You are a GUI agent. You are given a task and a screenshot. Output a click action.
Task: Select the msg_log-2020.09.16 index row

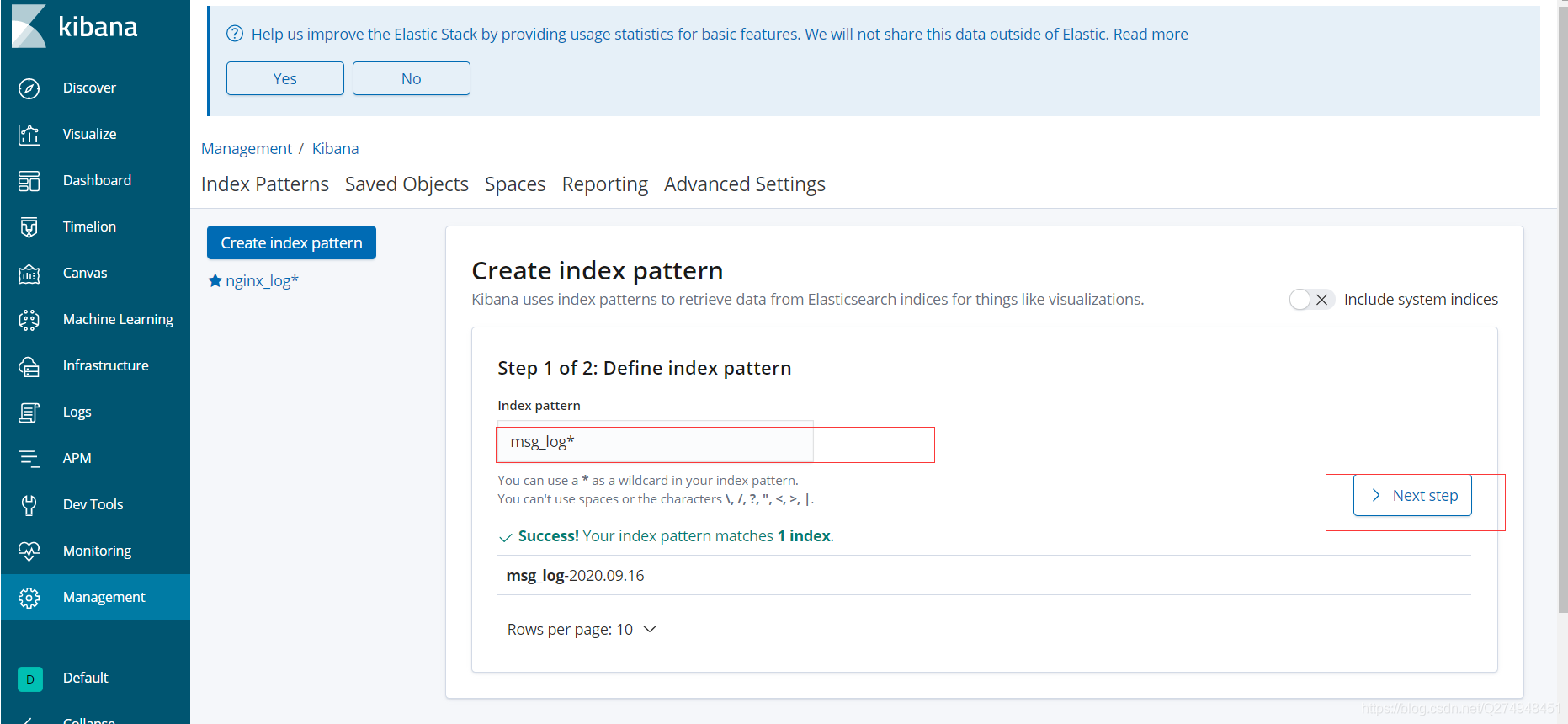pyautogui.click(x=984, y=576)
